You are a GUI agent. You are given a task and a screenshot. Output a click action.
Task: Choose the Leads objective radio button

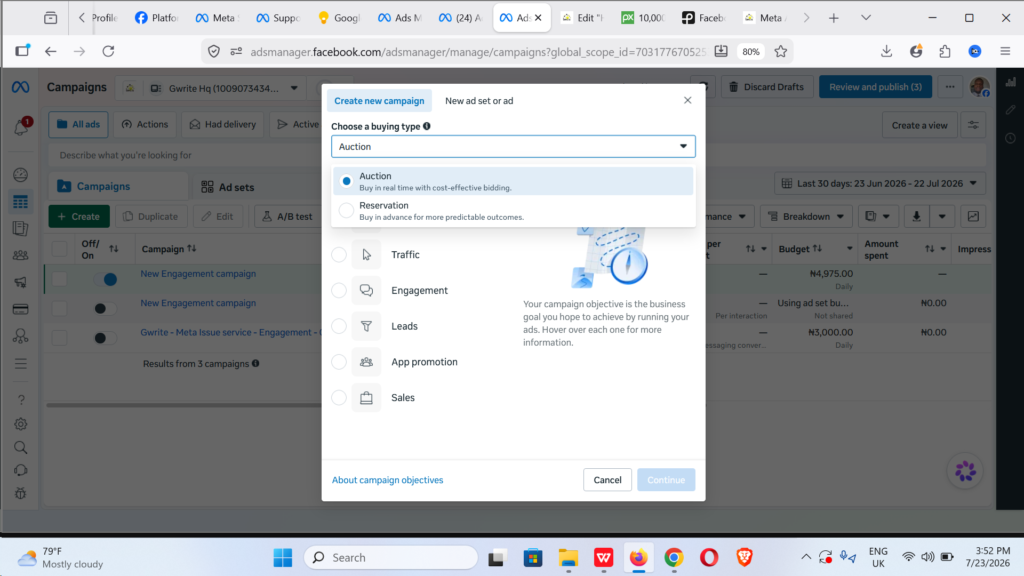point(339,326)
